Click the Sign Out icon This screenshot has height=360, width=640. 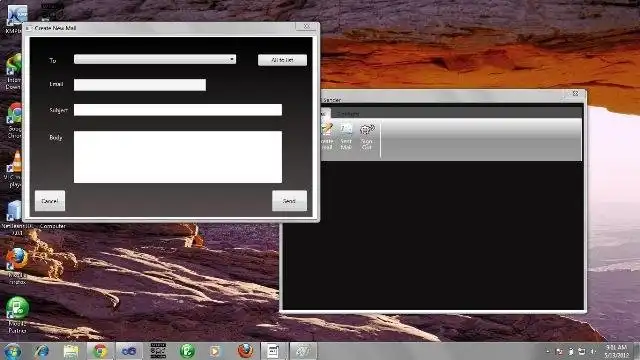click(x=367, y=137)
